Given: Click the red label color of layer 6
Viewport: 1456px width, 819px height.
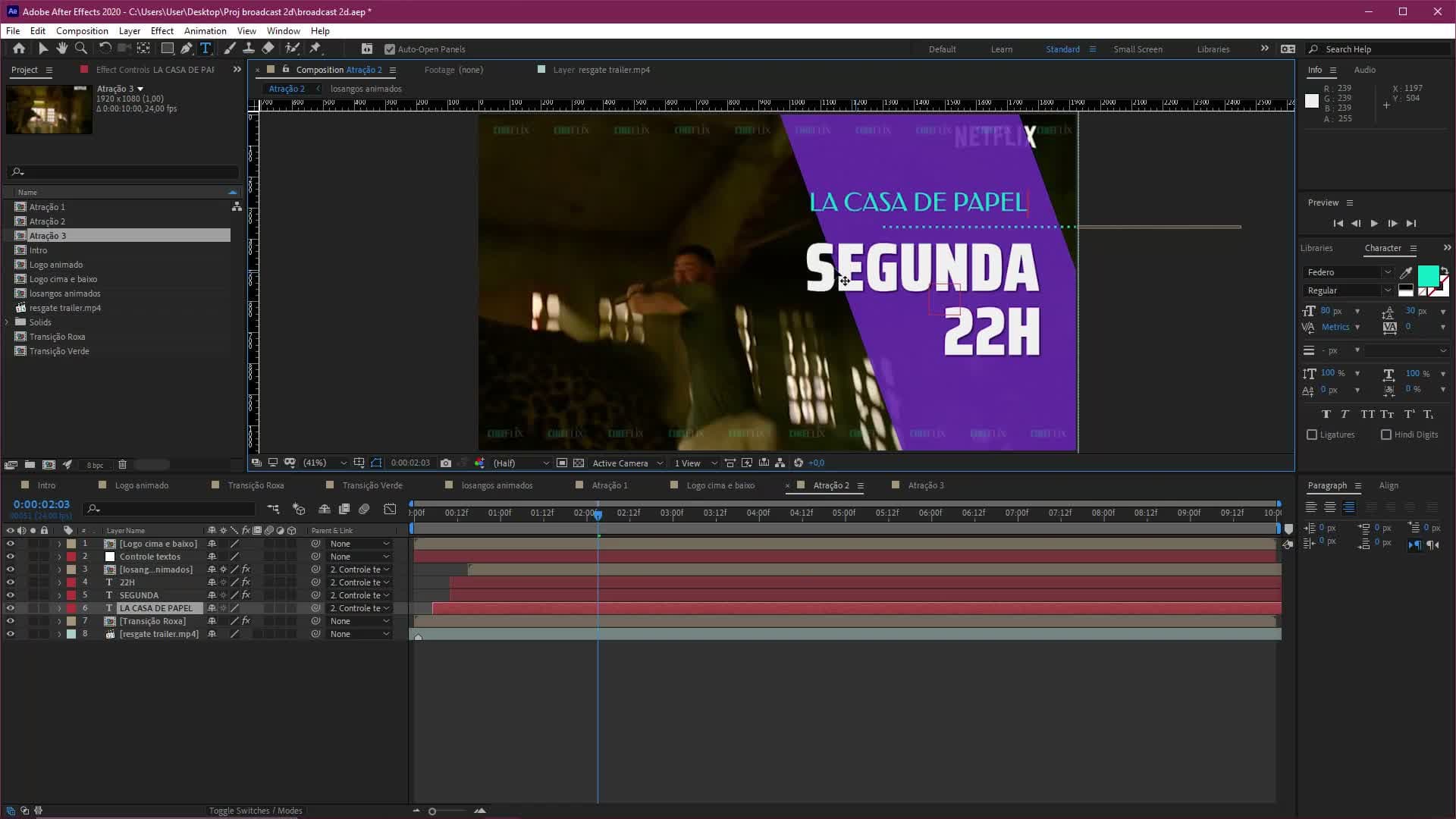Looking at the screenshot, I should pos(71,608).
